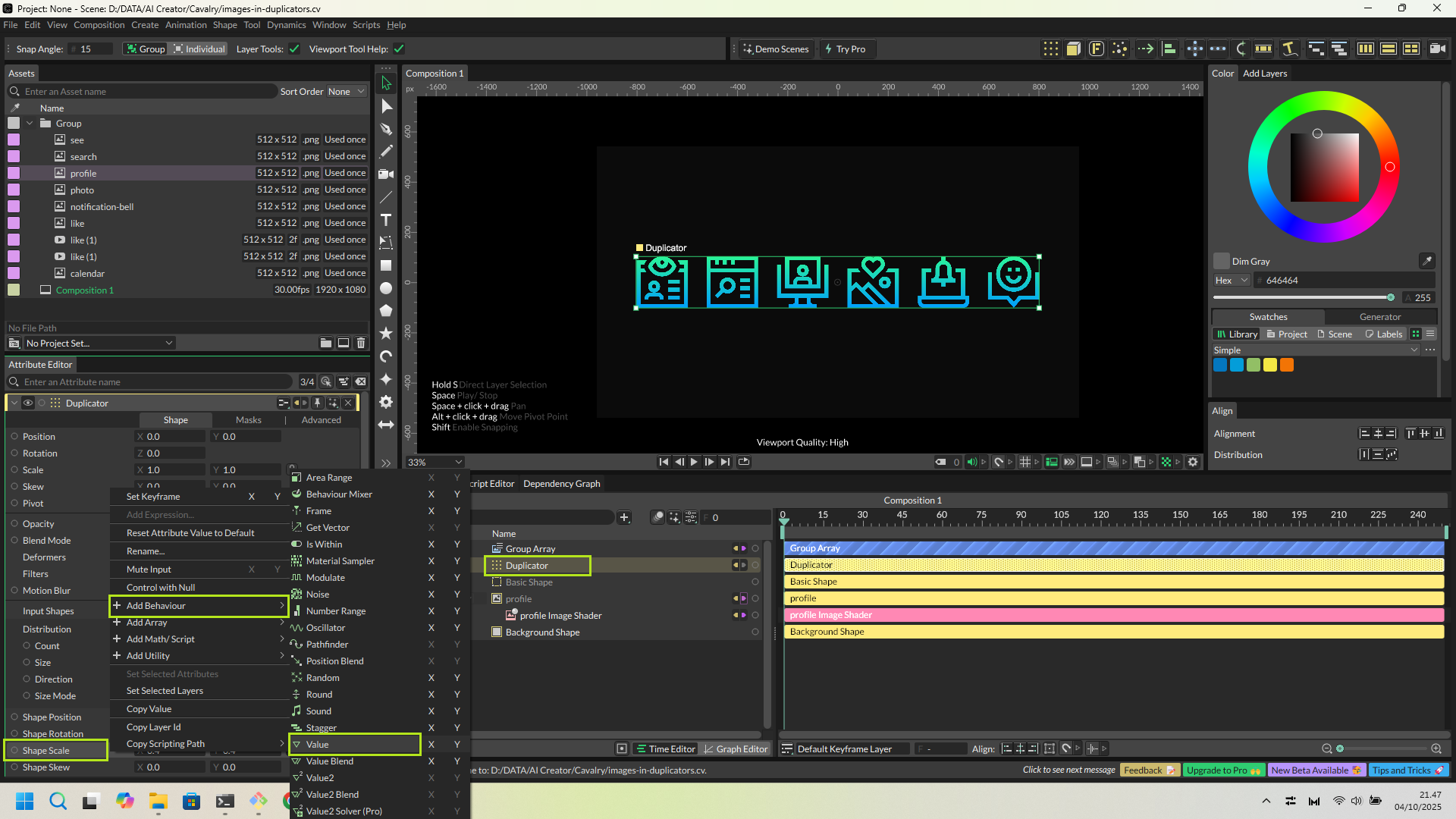Select the Ellipse shape tool
Image resolution: width=1456 pixels, height=819 pixels.
point(386,288)
